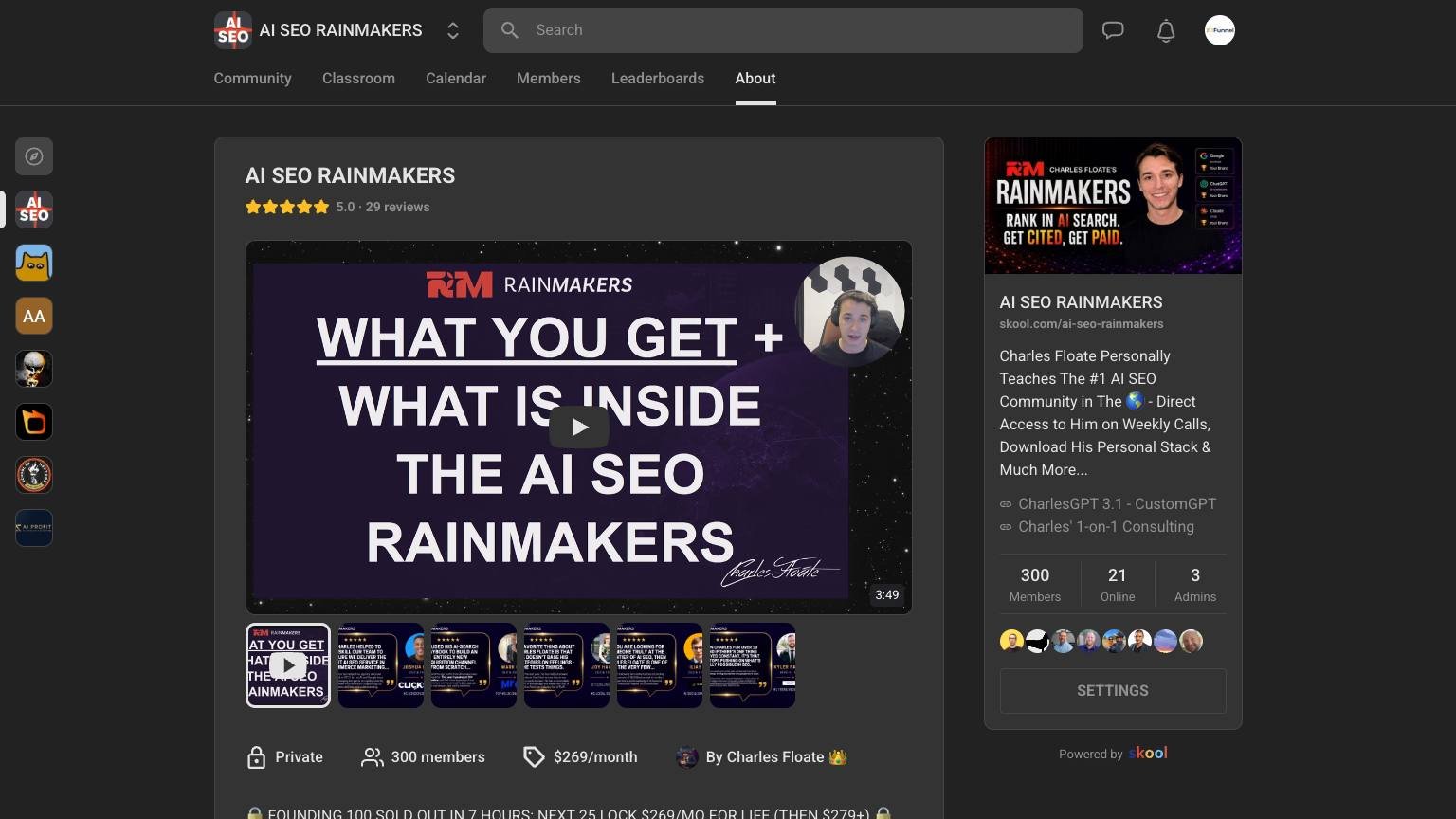Open CharlesGPT 3.1 - CustomGPT link

point(1117,504)
